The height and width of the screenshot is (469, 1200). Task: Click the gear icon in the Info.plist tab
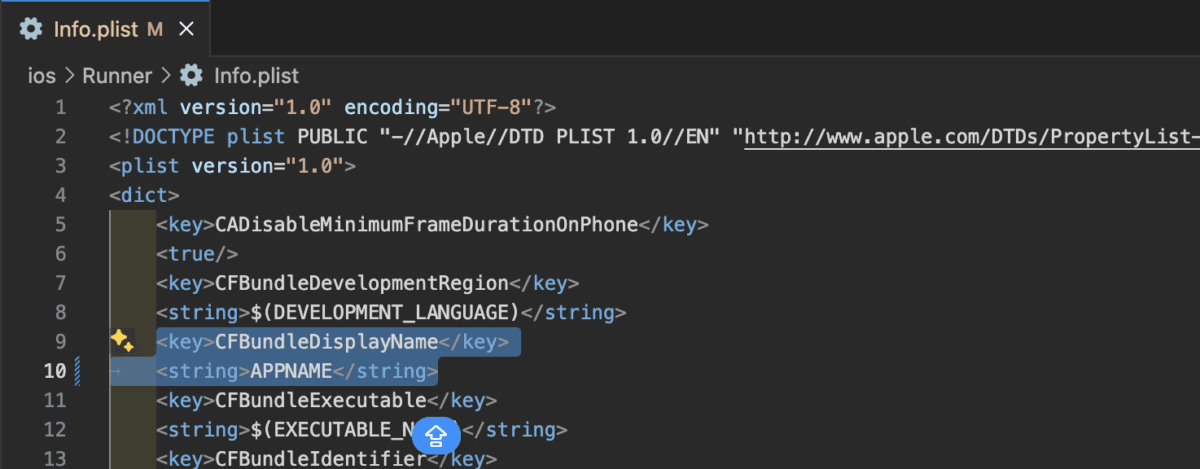click(x=31, y=29)
